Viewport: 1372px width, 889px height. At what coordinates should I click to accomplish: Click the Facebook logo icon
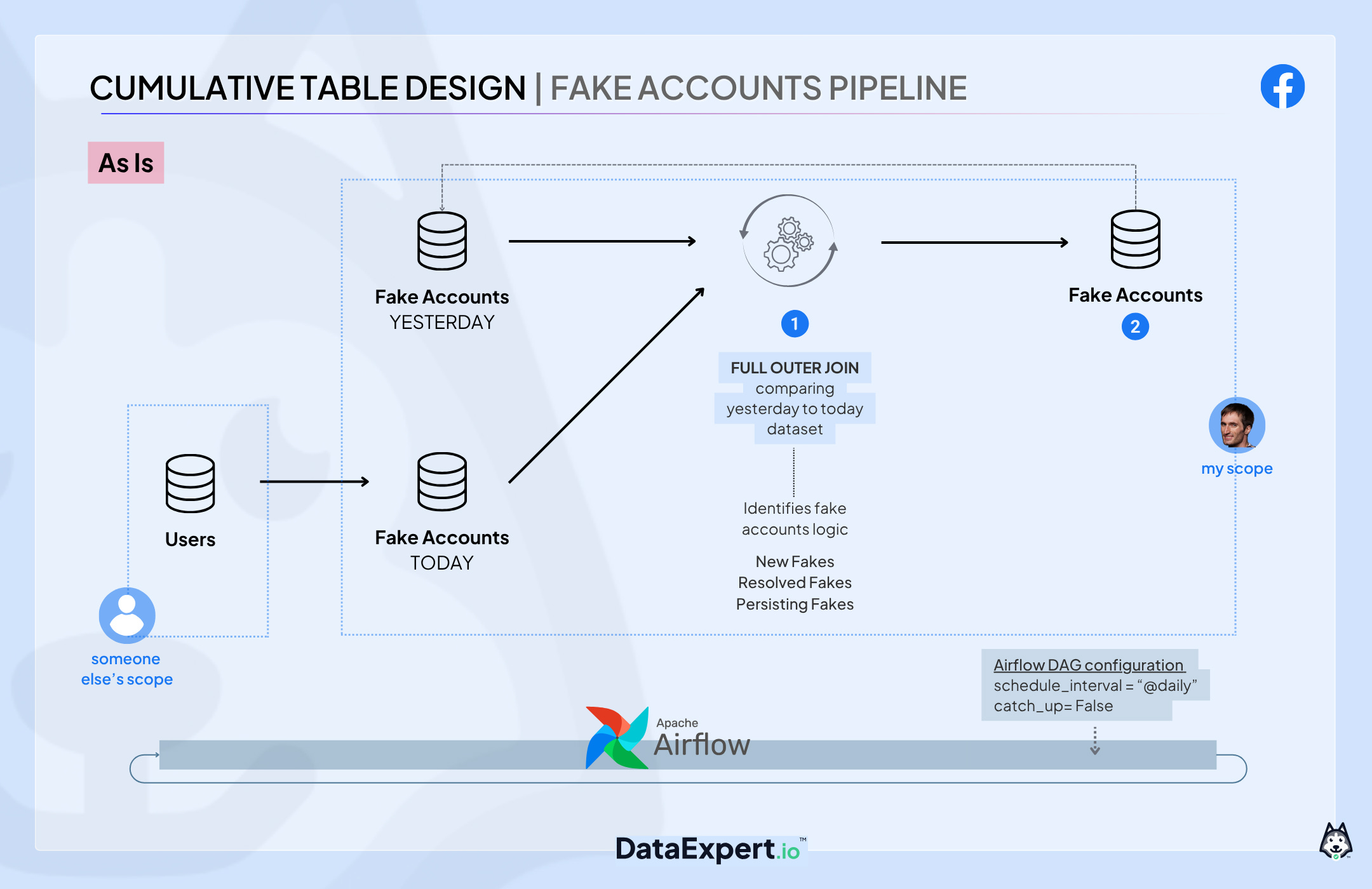click(x=1282, y=86)
